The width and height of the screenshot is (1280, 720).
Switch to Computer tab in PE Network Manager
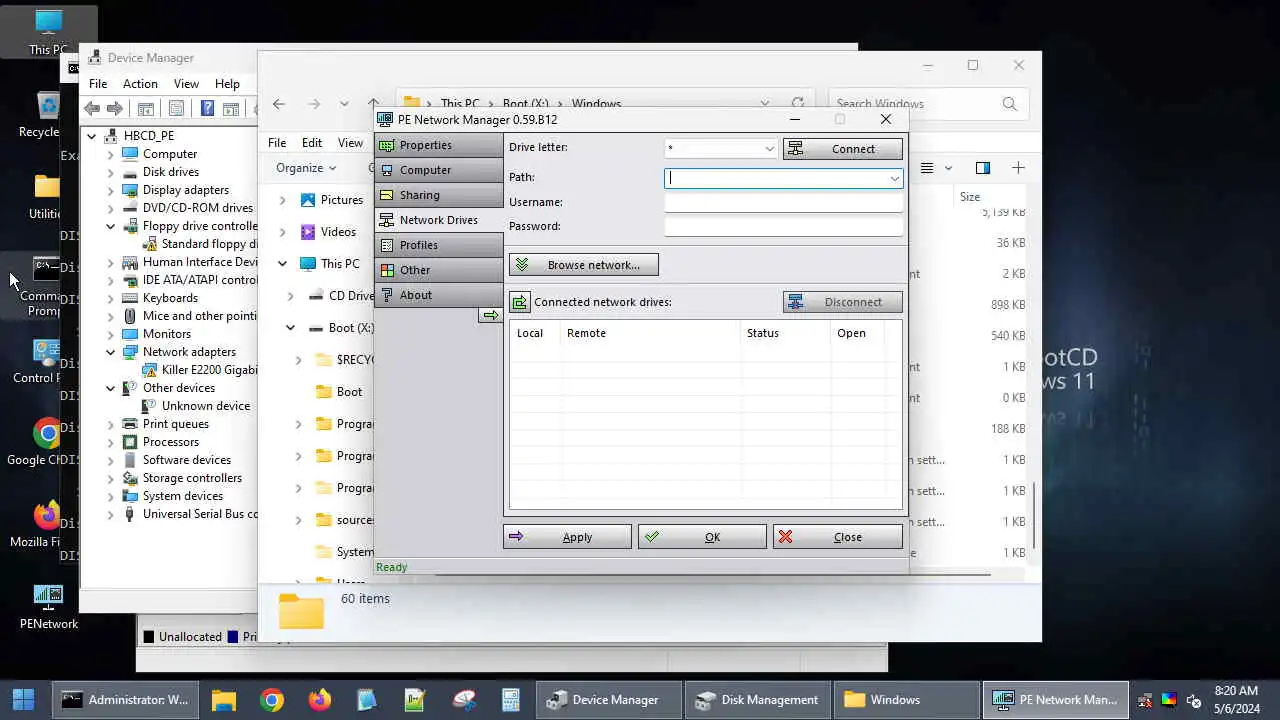point(439,170)
